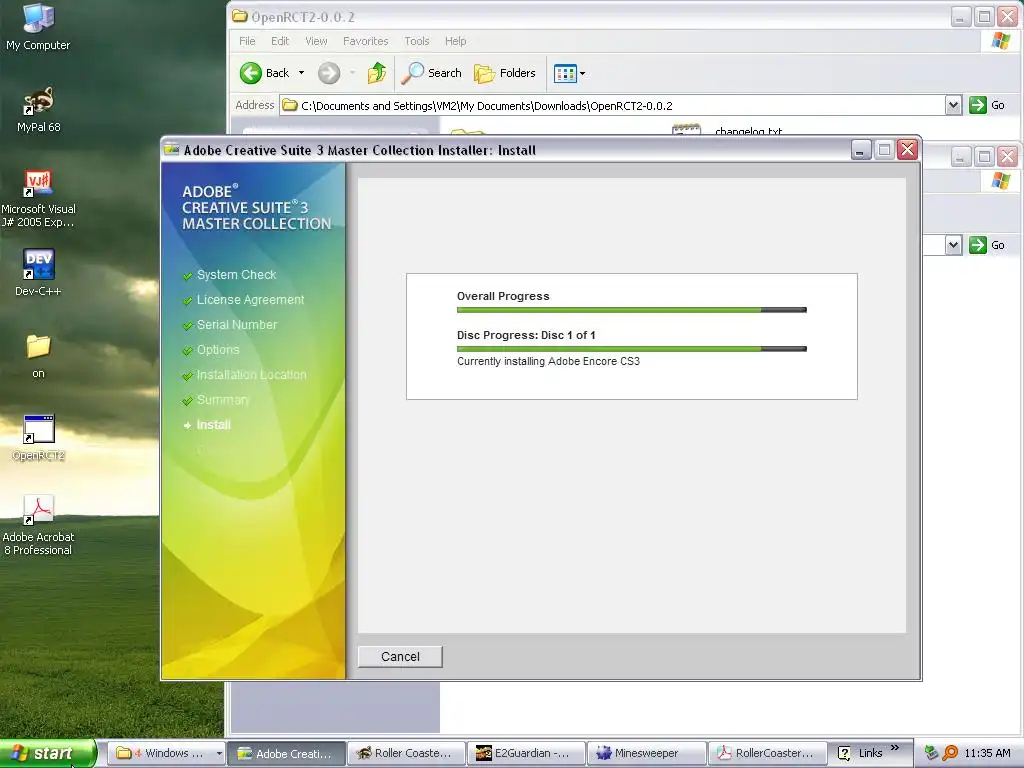Click Installation Location step in sidebar
Screen dimensions: 1024x768
251,375
